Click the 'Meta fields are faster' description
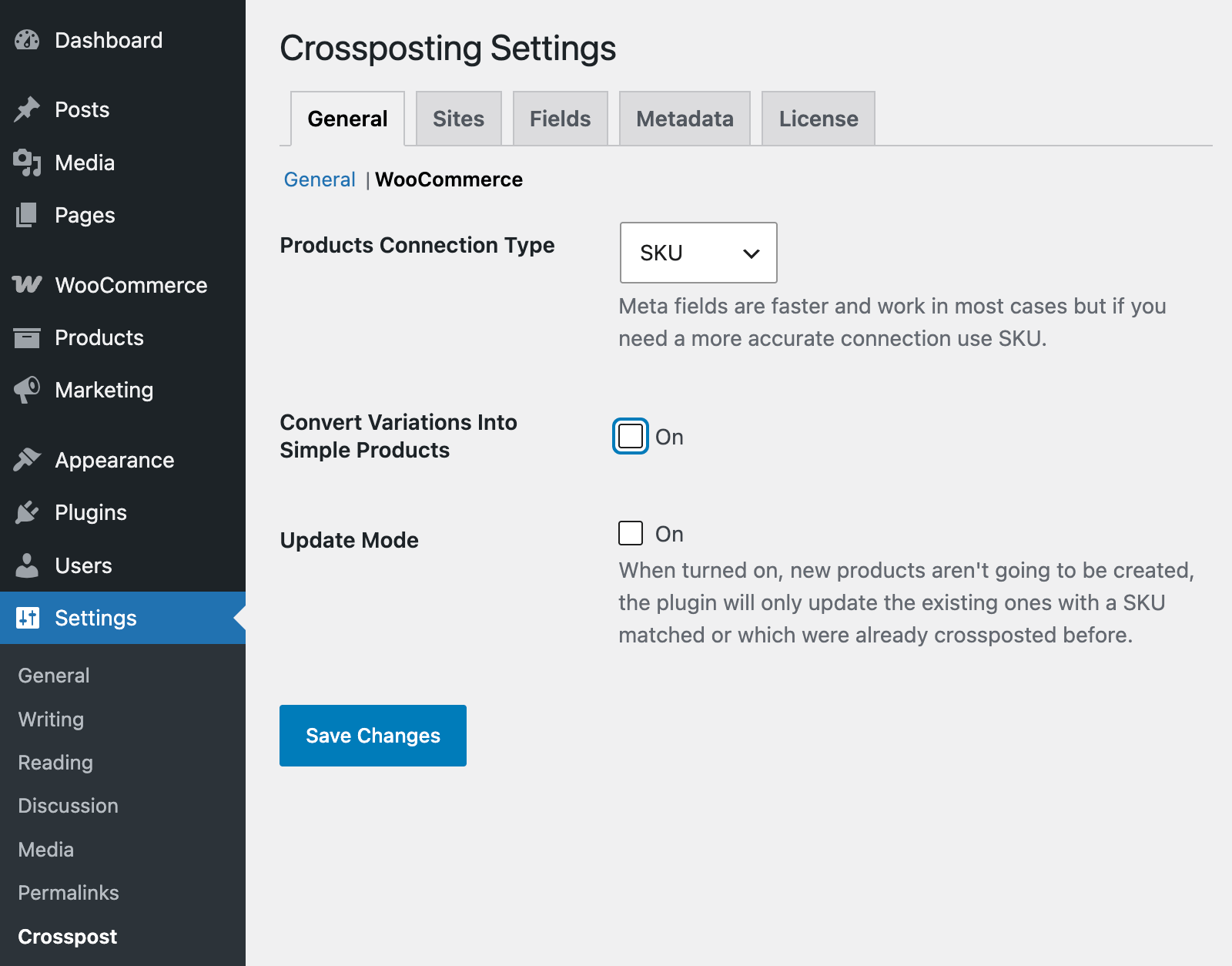This screenshot has width=1232, height=966. tap(892, 322)
